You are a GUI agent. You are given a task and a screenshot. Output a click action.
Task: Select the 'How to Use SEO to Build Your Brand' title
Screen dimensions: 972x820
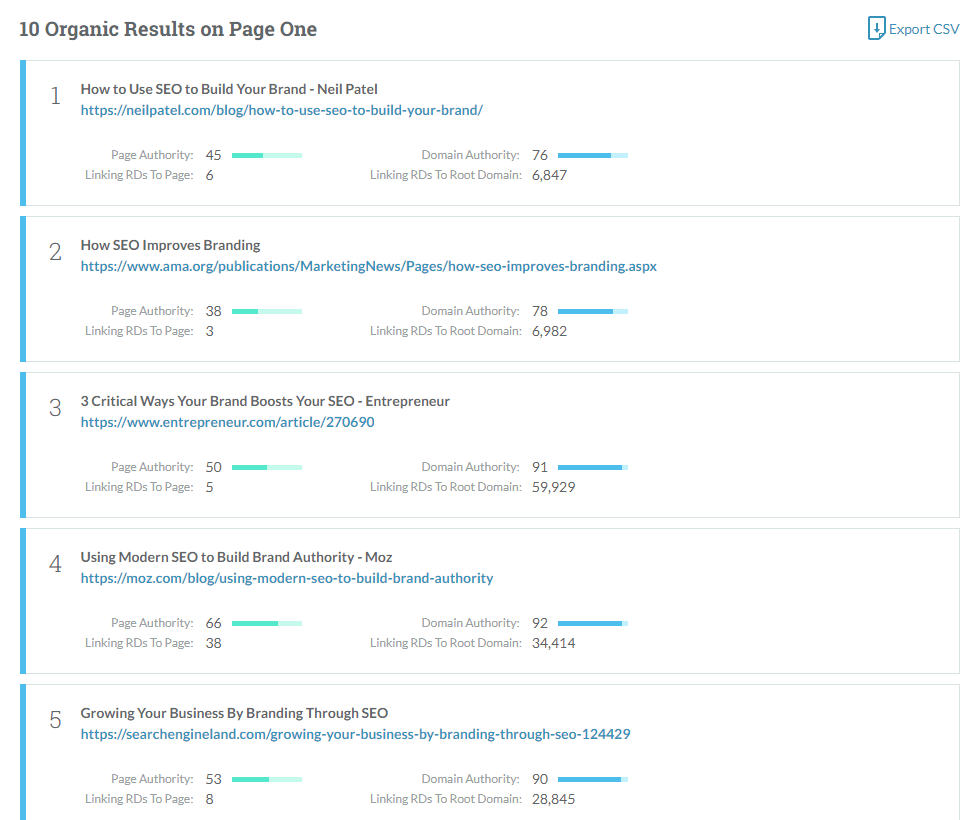[x=228, y=89]
